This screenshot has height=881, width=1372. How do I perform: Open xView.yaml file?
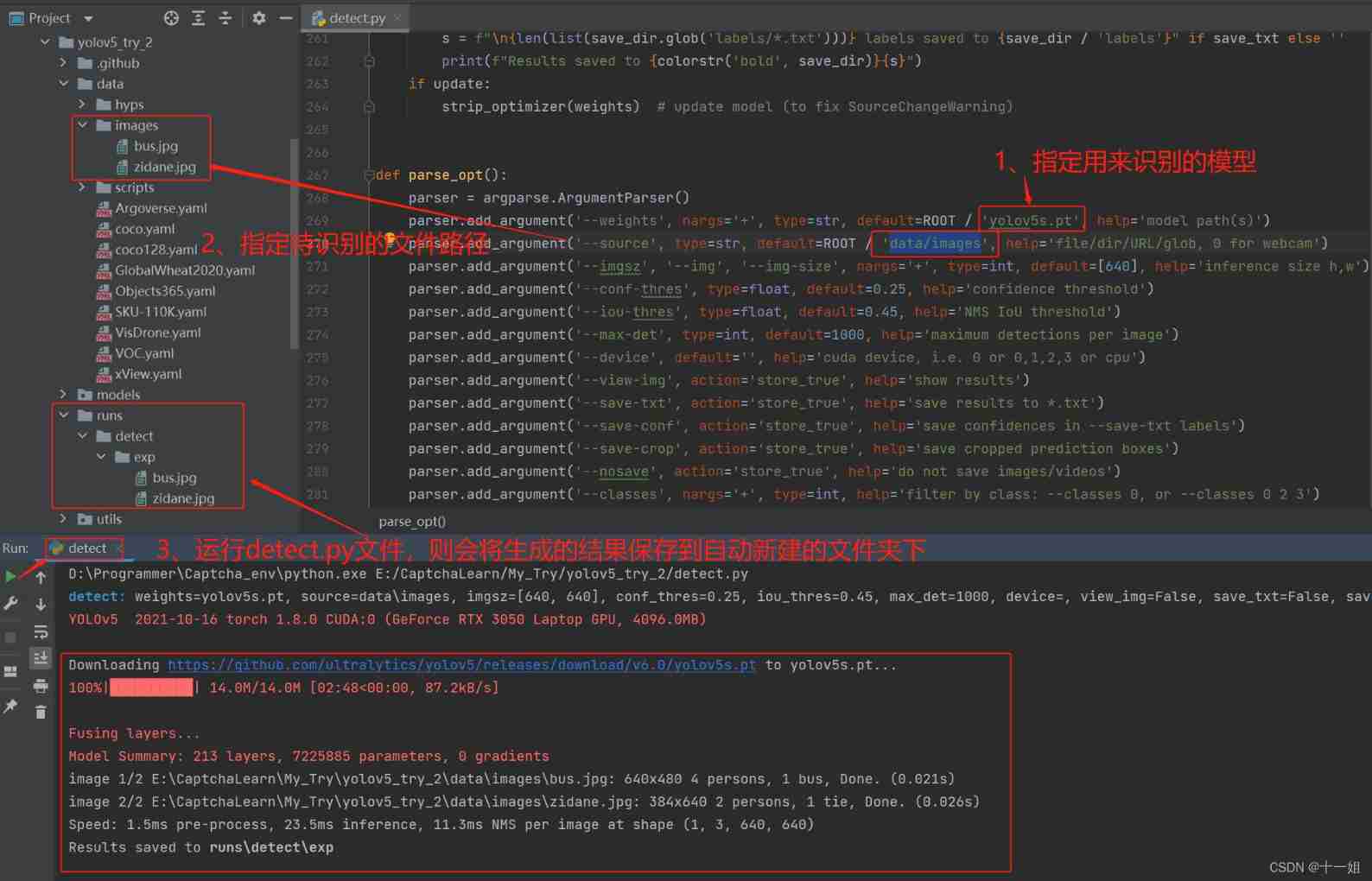(148, 374)
